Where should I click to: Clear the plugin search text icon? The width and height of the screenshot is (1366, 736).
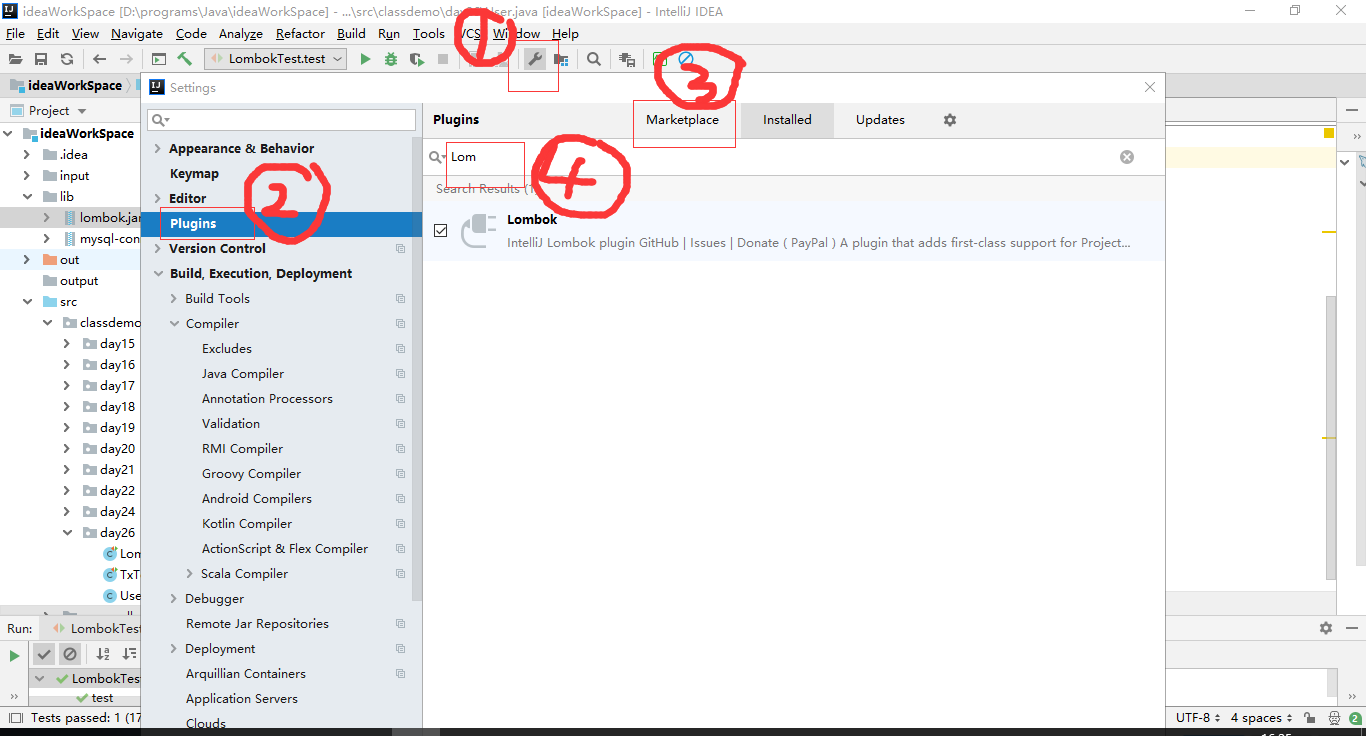point(1127,157)
